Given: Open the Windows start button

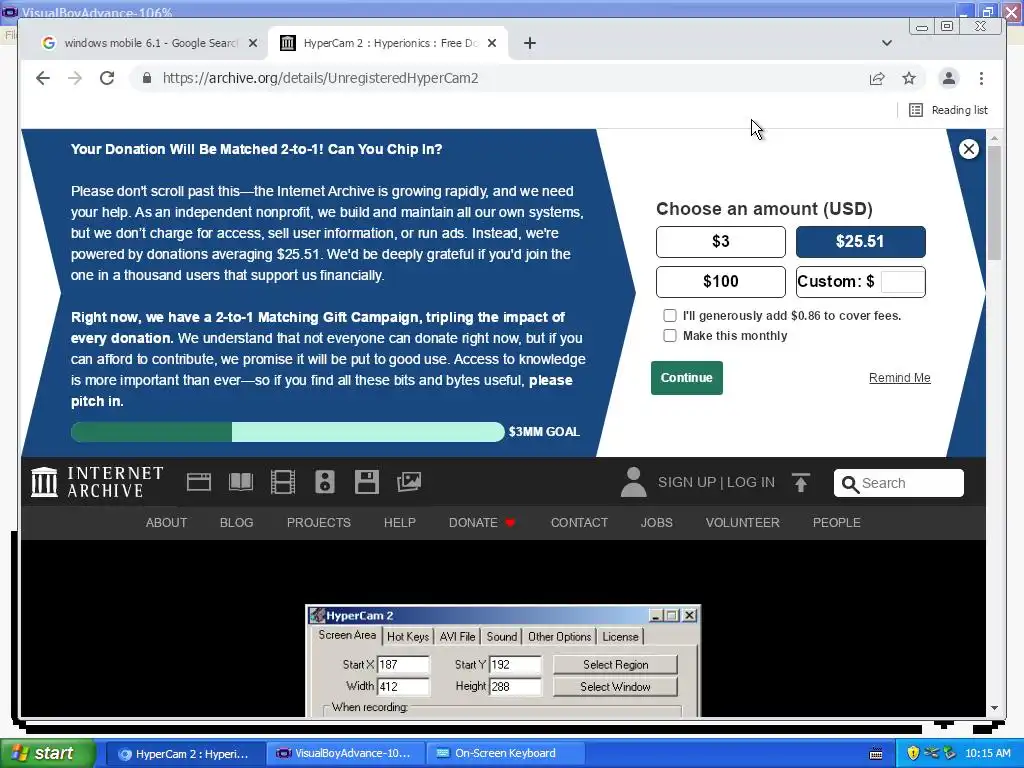Looking at the screenshot, I should click(x=47, y=754).
